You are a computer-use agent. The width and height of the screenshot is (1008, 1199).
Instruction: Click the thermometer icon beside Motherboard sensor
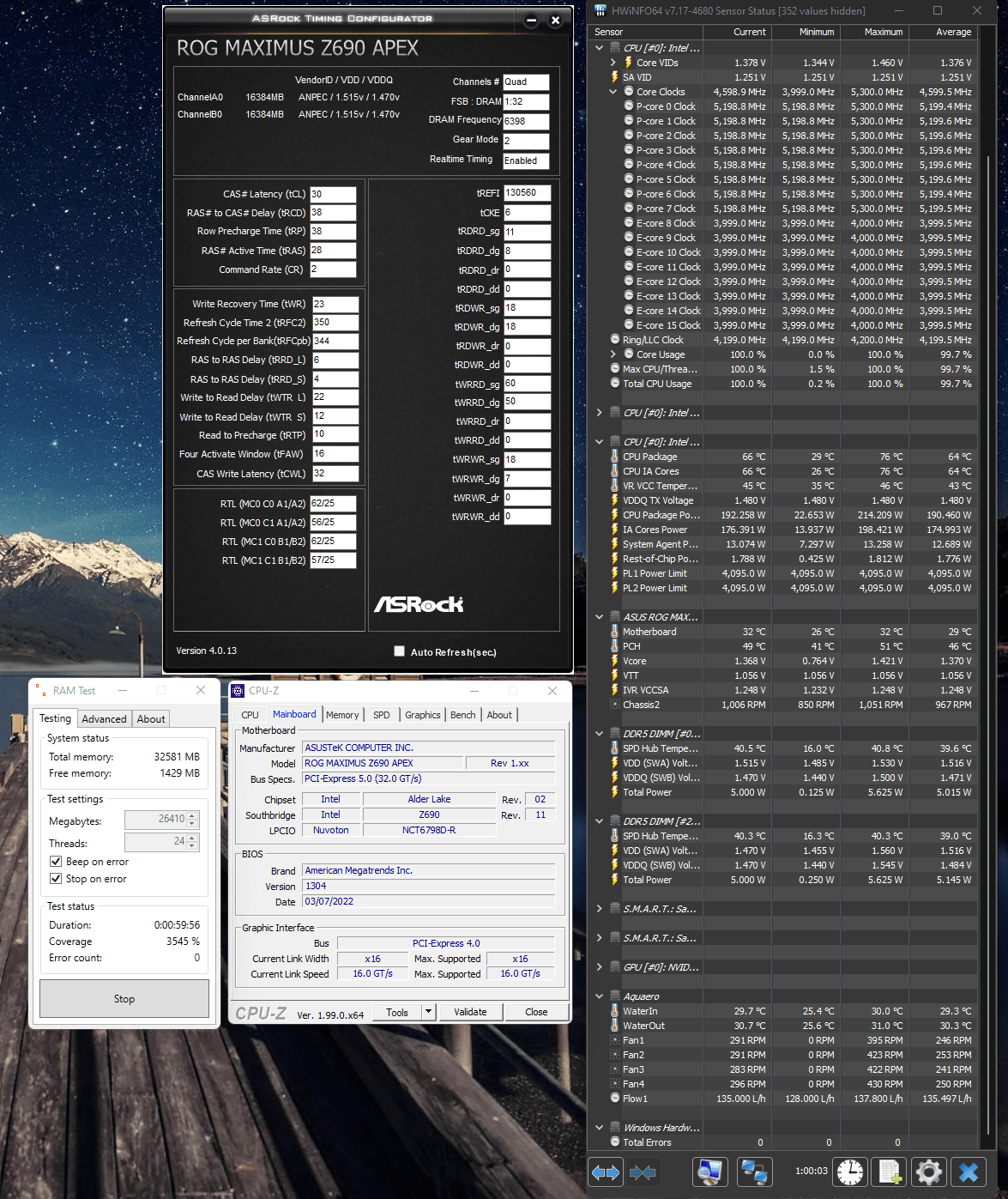pyautogui.click(x=615, y=632)
